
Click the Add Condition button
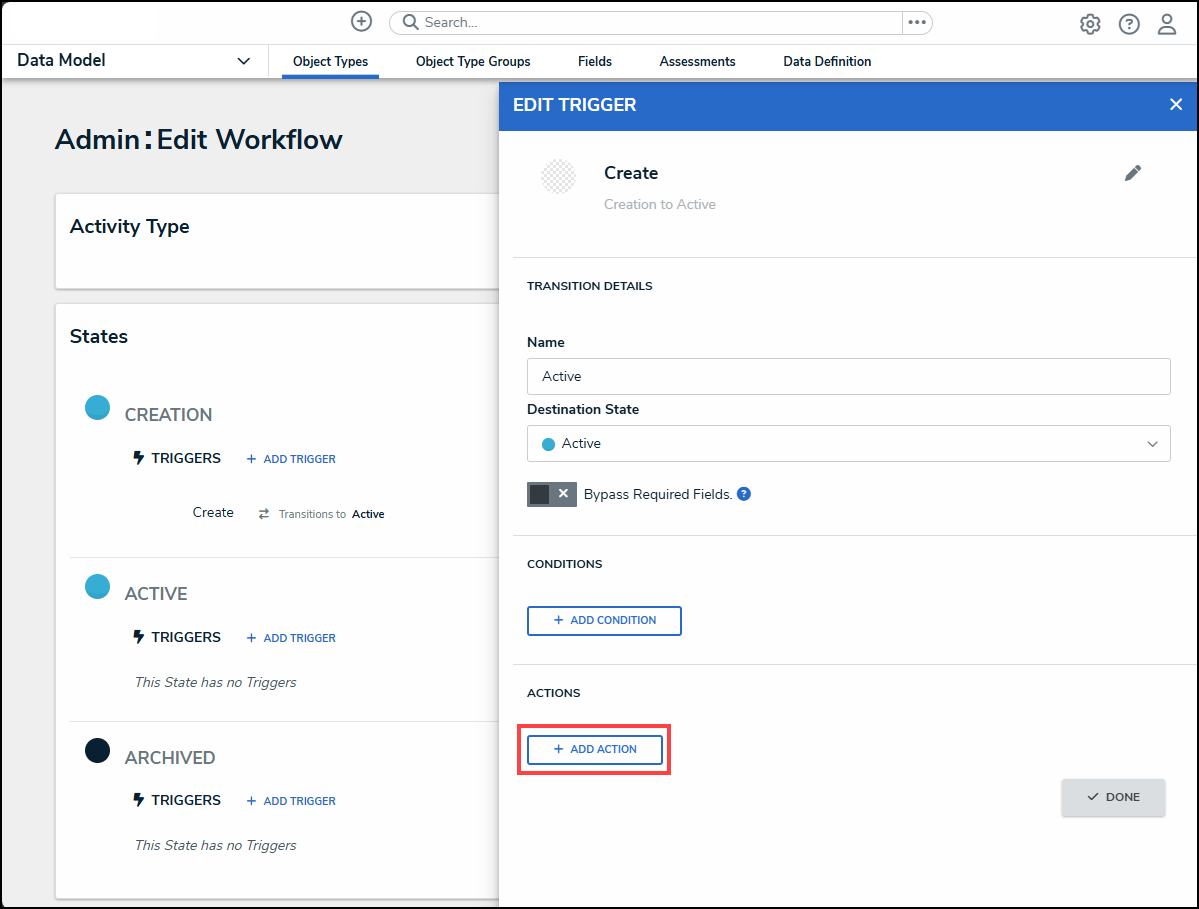(x=604, y=621)
